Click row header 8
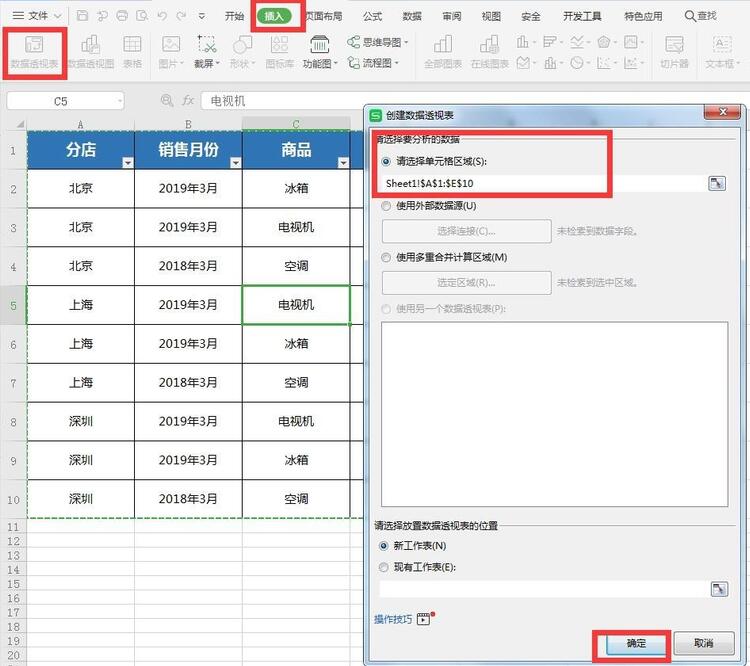Viewport: 750px width, 666px height. pyautogui.click(x=13, y=422)
